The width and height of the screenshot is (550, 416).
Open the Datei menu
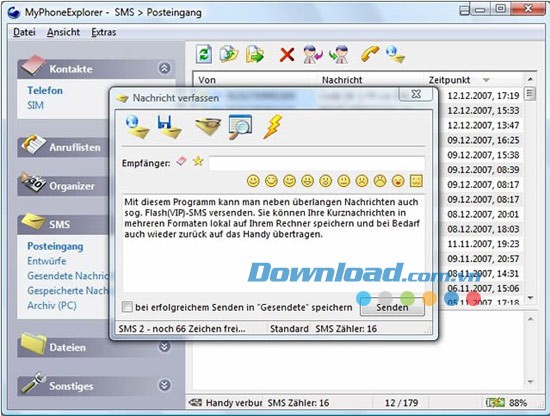click(24, 32)
